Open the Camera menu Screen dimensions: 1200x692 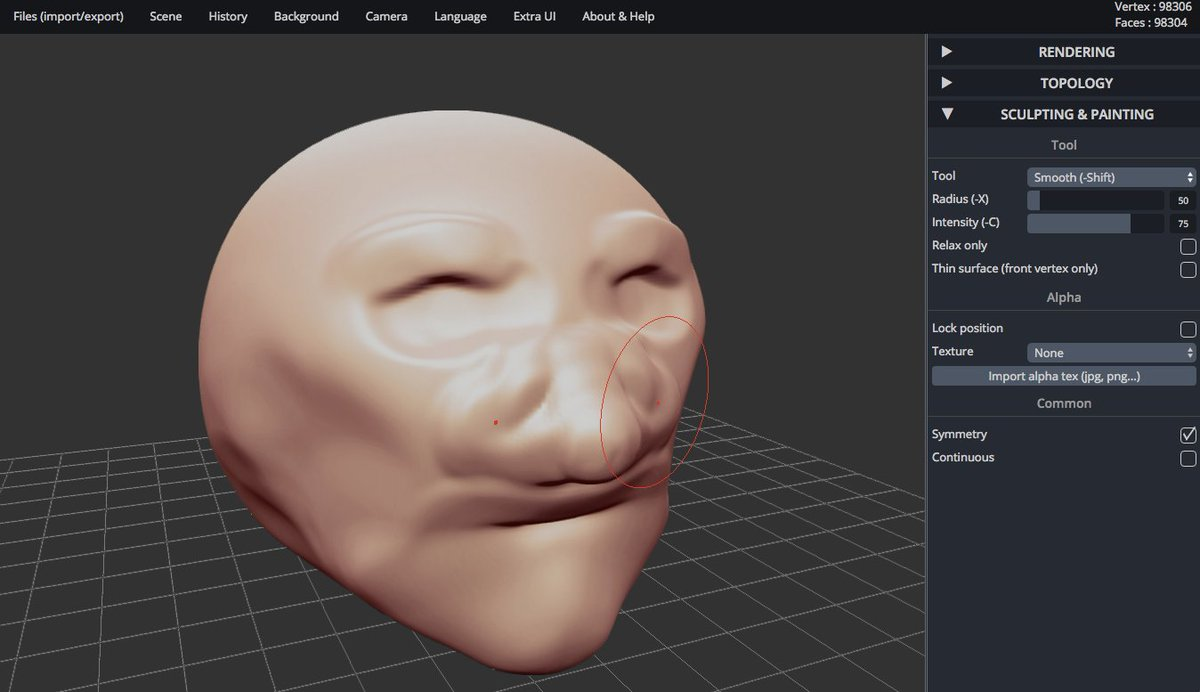[x=386, y=16]
